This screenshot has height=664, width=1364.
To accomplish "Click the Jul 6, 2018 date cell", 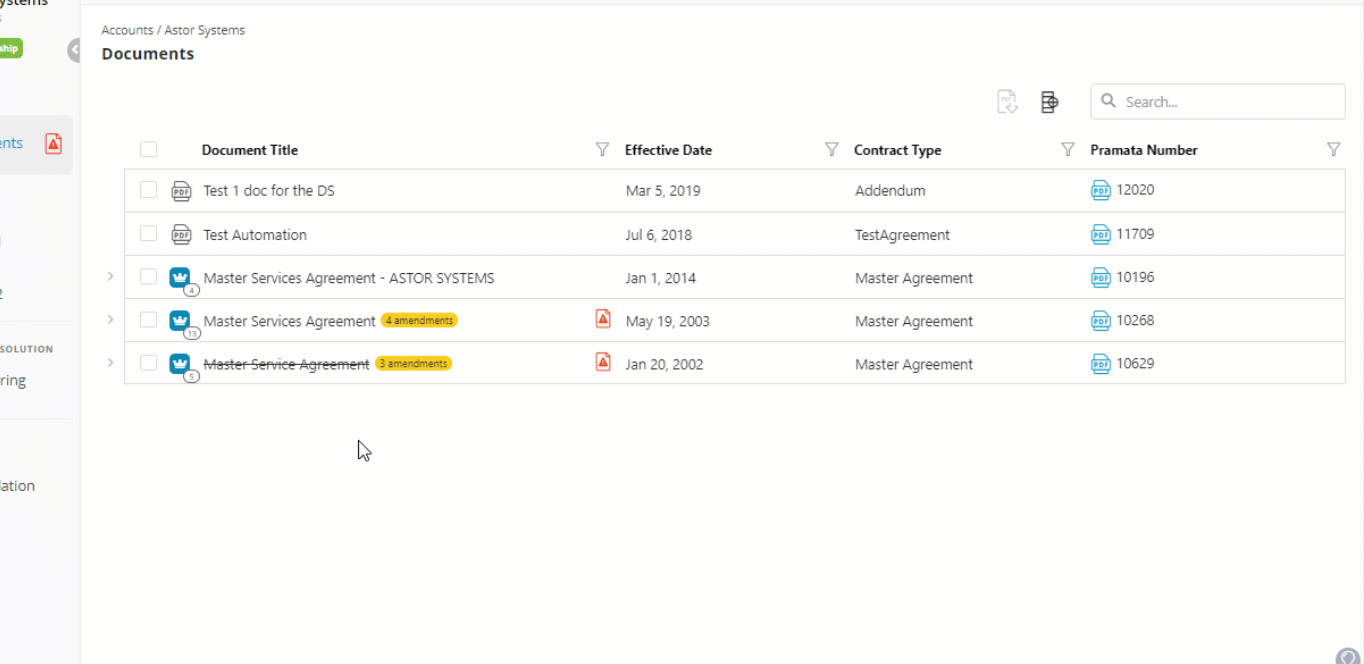I will 659,235.
